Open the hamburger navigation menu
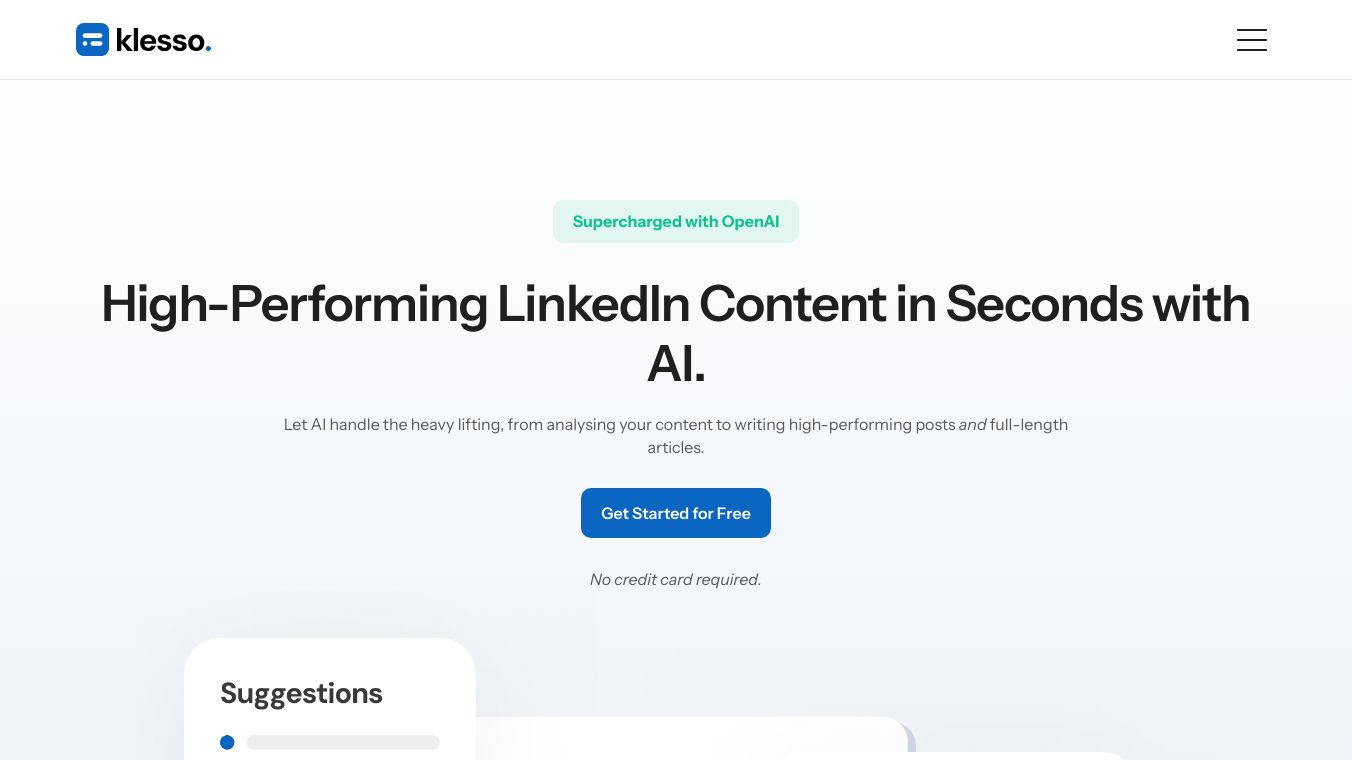This screenshot has width=1352, height=760. click(1251, 40)
